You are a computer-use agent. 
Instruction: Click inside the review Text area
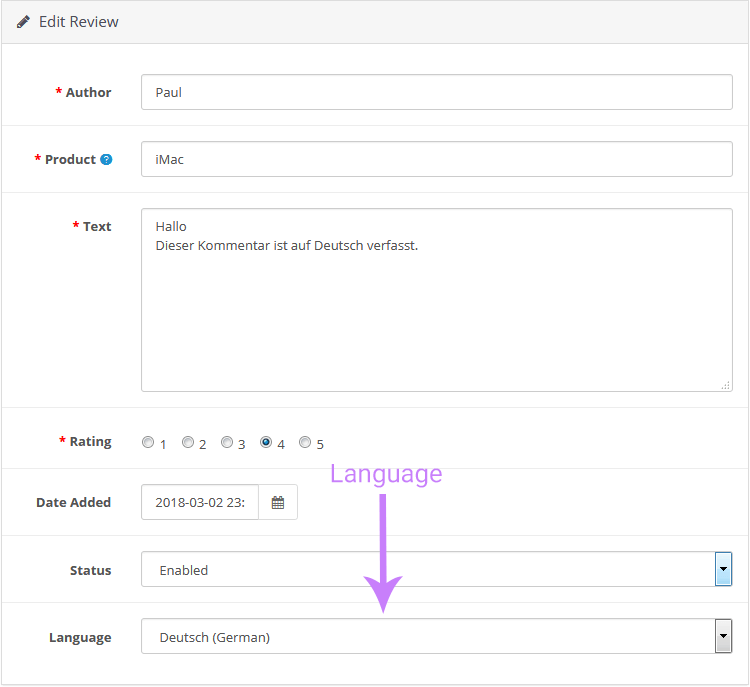click(437, 300)
